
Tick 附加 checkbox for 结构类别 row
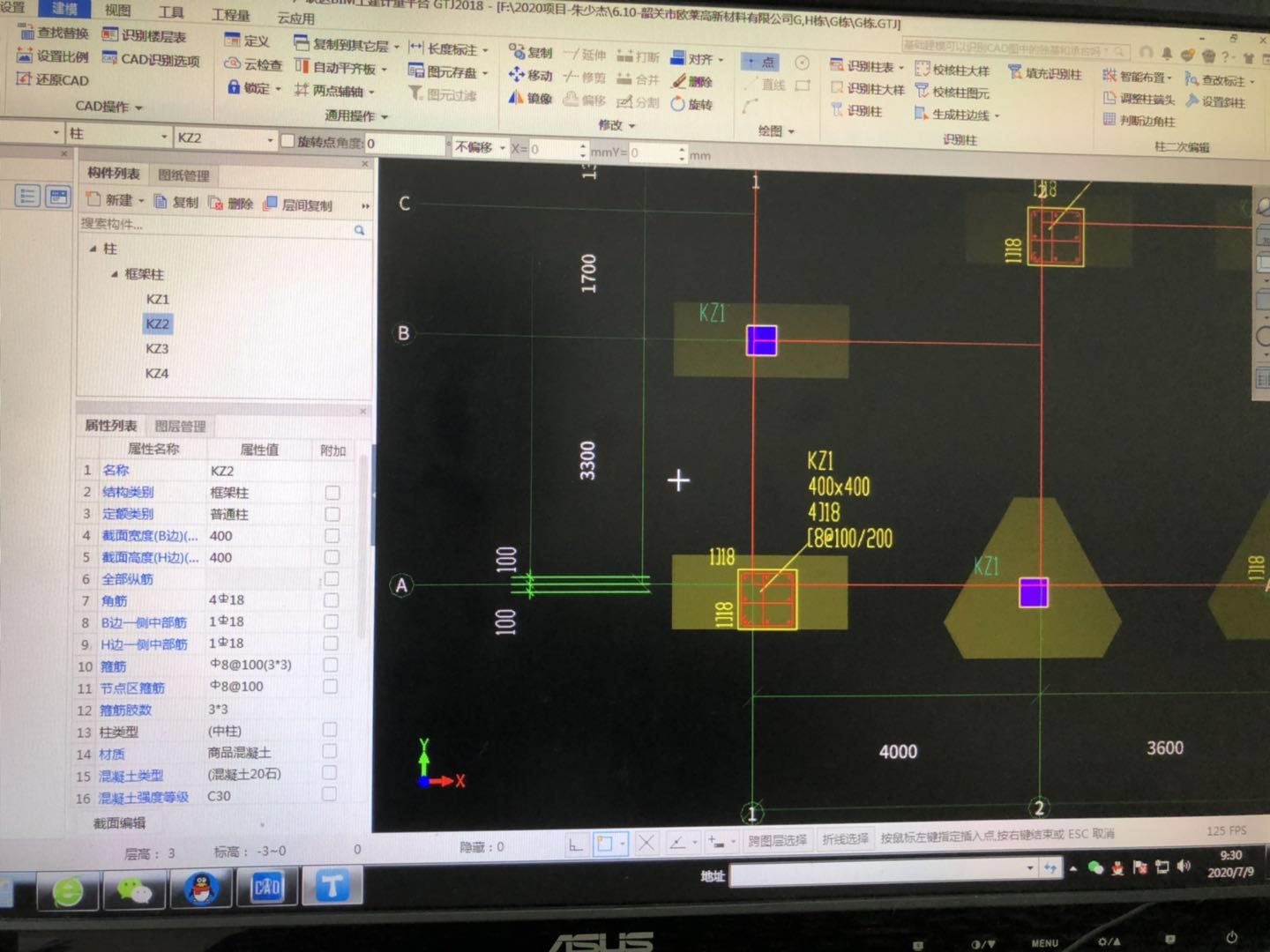point(332,493)
